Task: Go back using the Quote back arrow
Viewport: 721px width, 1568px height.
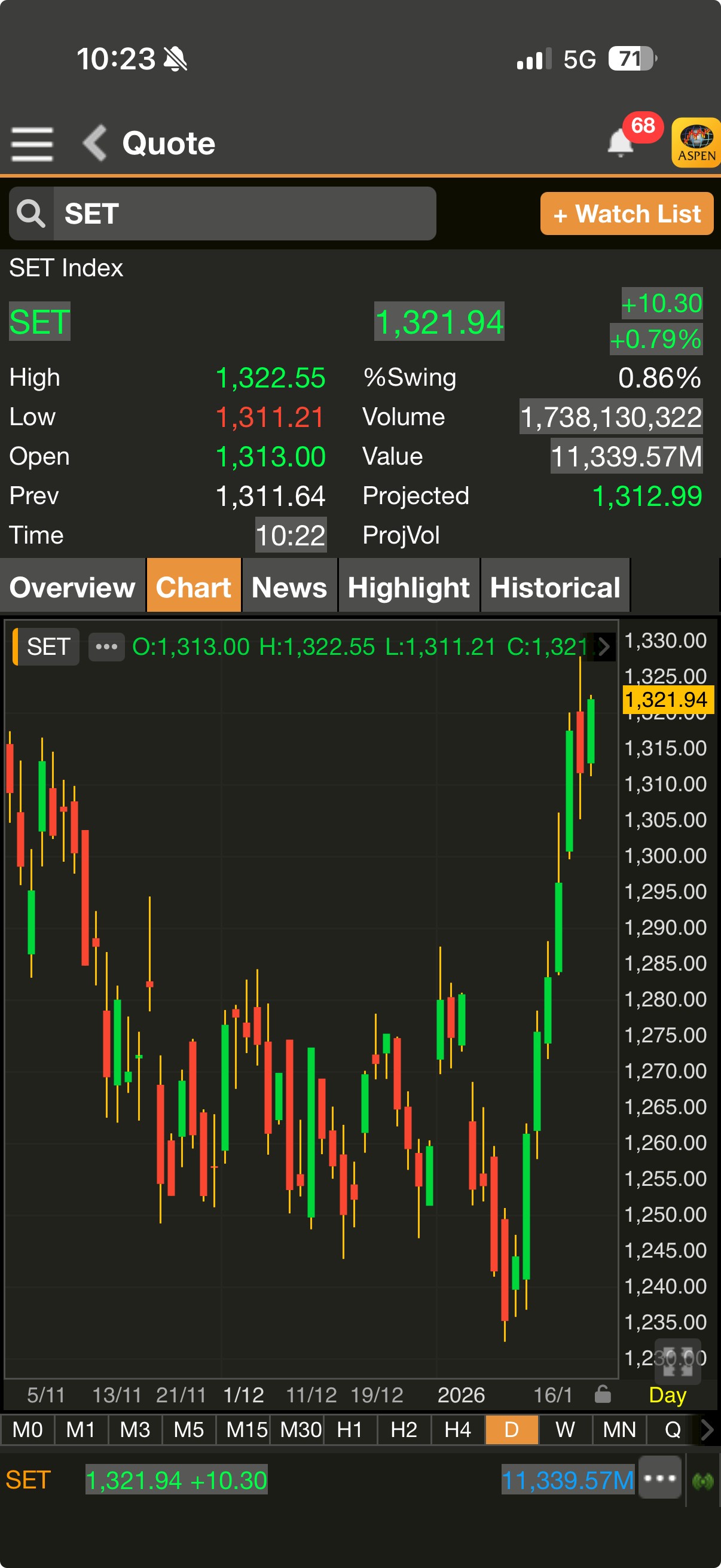Action: (95, 143)
